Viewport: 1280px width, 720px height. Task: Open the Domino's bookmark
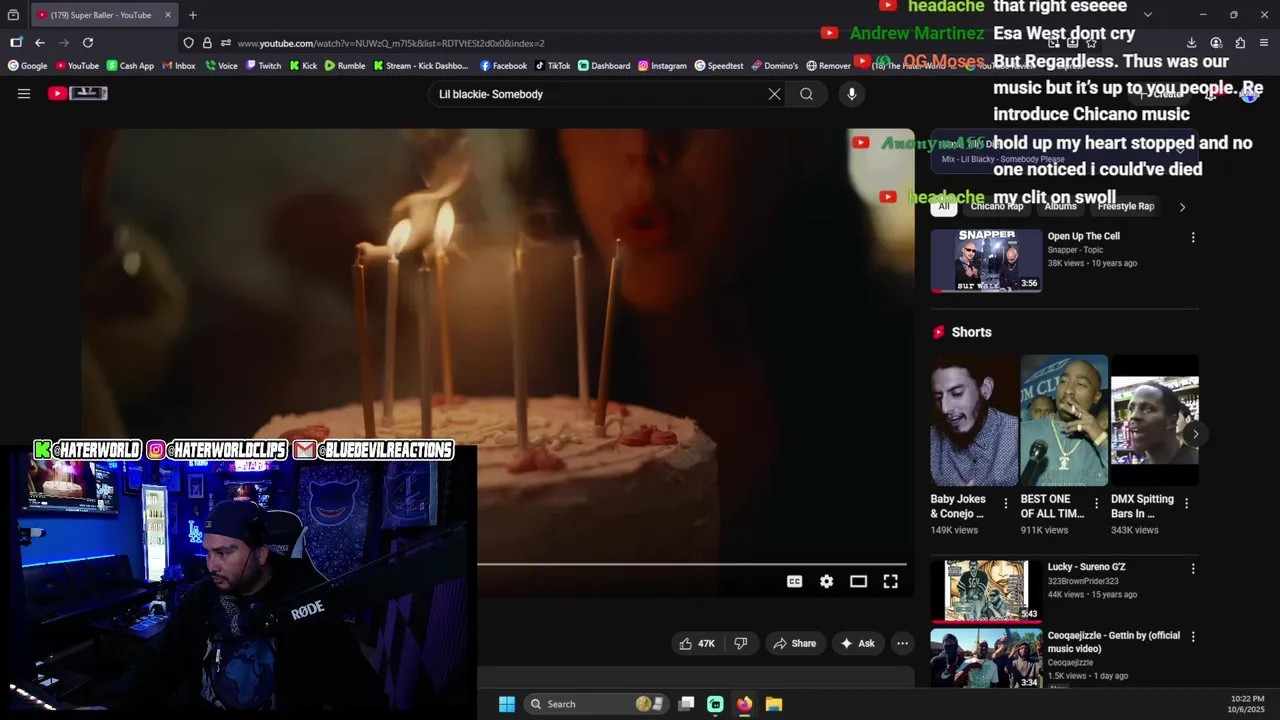click(775, 66)
